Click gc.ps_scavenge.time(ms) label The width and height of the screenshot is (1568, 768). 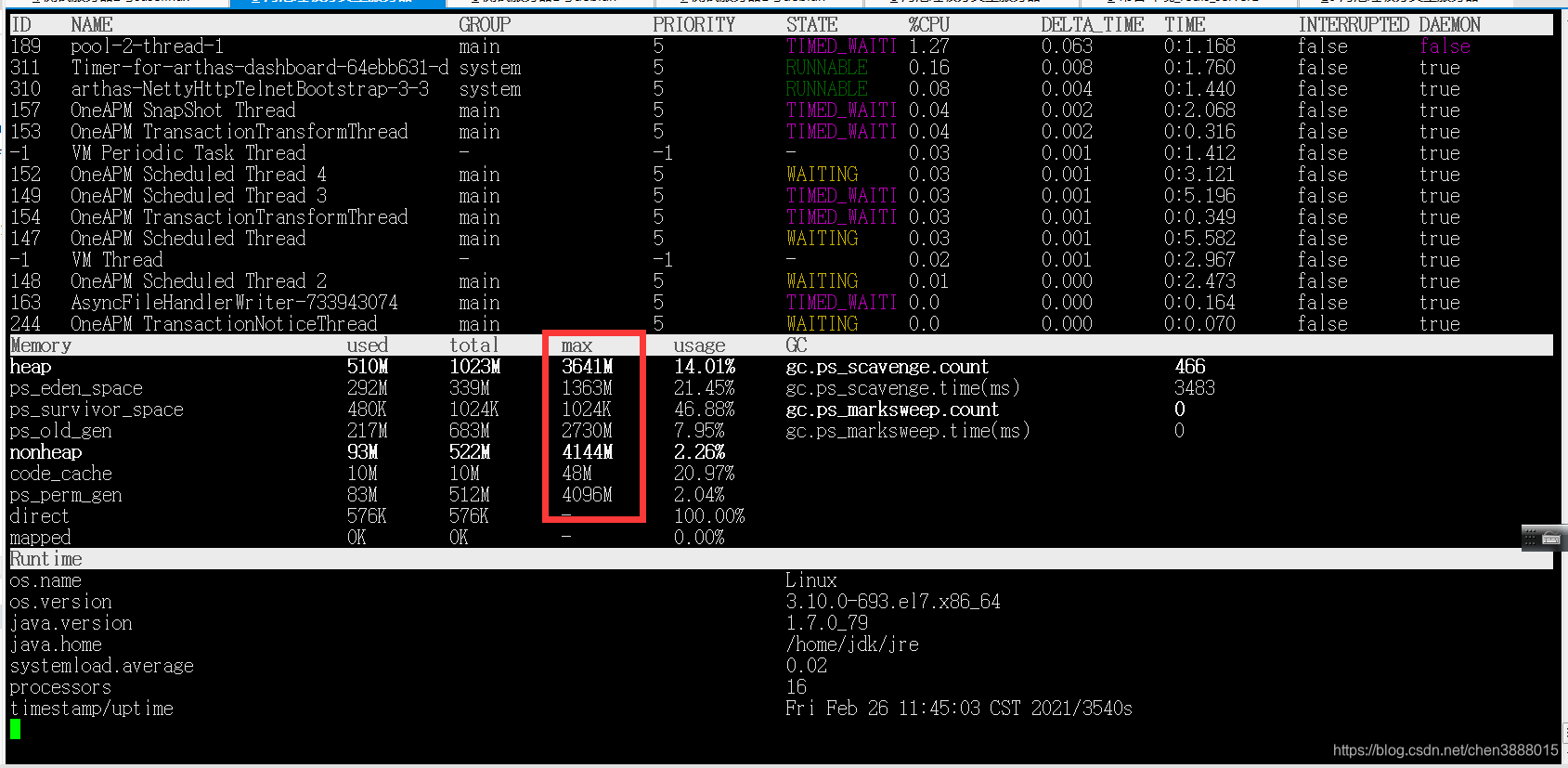click(x=902, y=388)
